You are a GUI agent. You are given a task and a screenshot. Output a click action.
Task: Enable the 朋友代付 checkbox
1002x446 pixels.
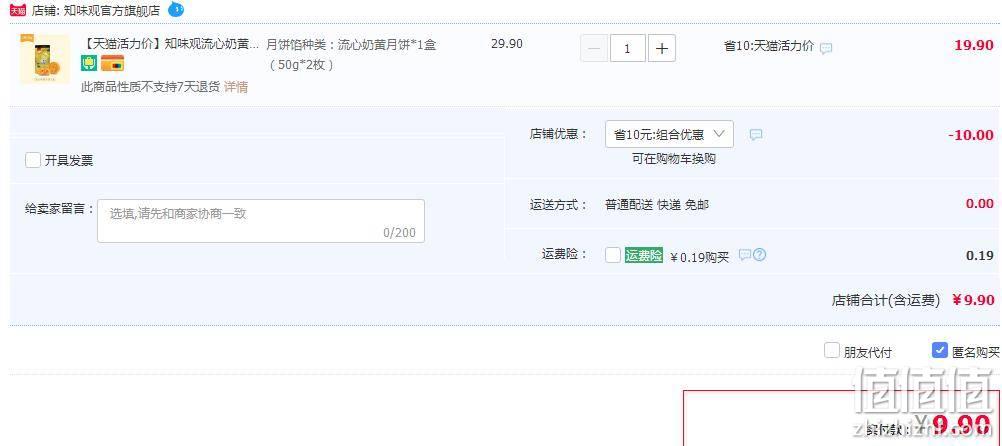[831, 350]
